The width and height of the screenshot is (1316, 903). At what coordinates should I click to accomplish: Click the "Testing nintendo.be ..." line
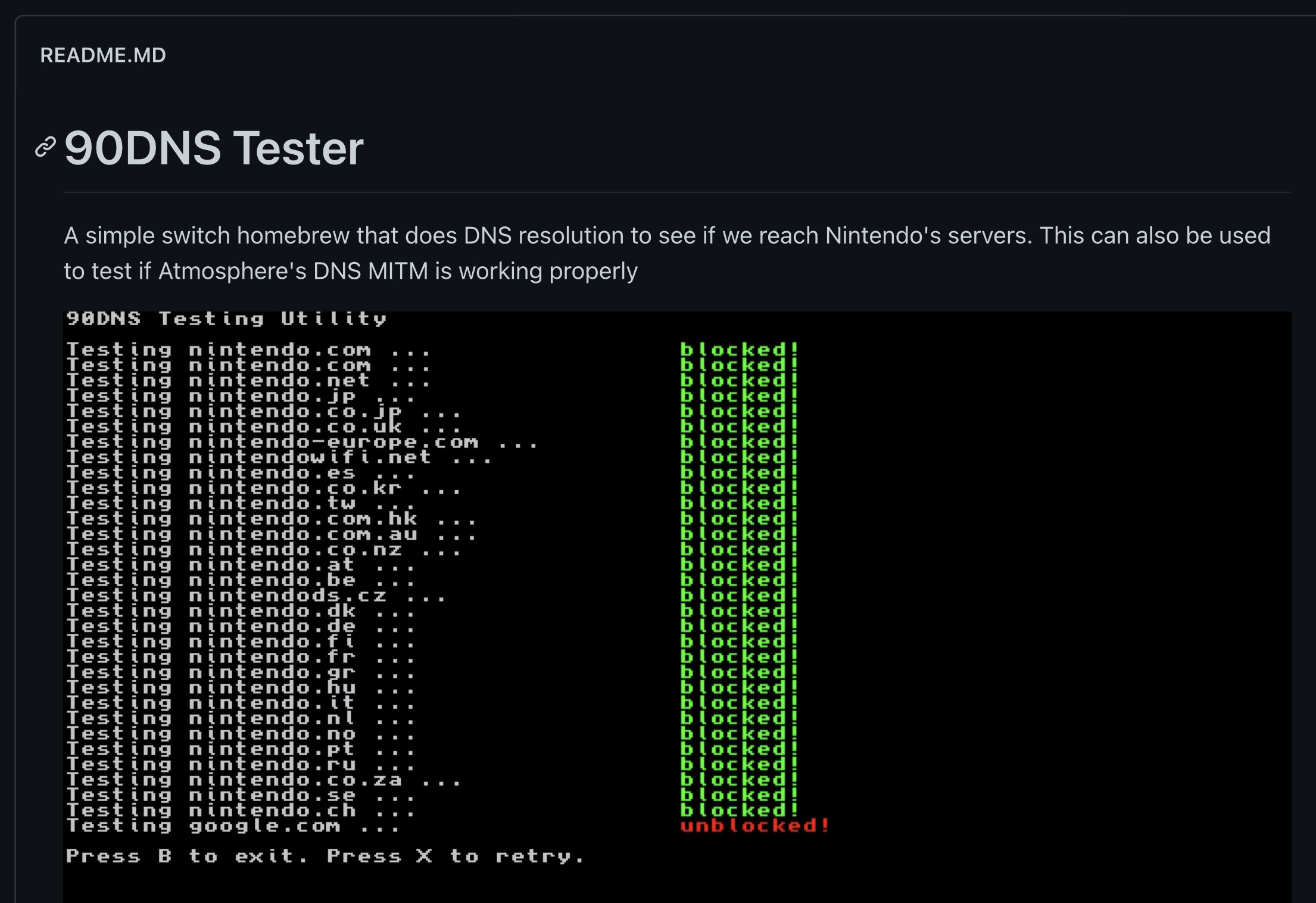[x=240, y=581]
